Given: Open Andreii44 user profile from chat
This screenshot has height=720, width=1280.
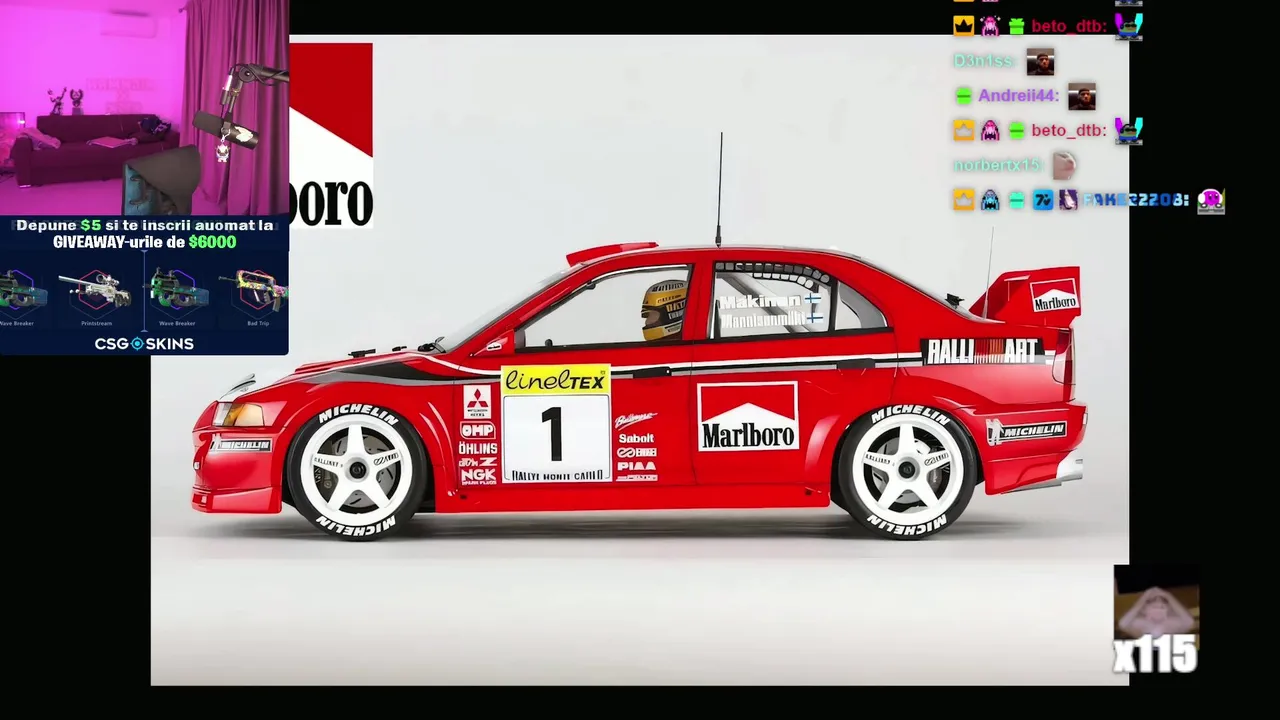Looking at the screenshot, I should click(x=1018, y=96).
